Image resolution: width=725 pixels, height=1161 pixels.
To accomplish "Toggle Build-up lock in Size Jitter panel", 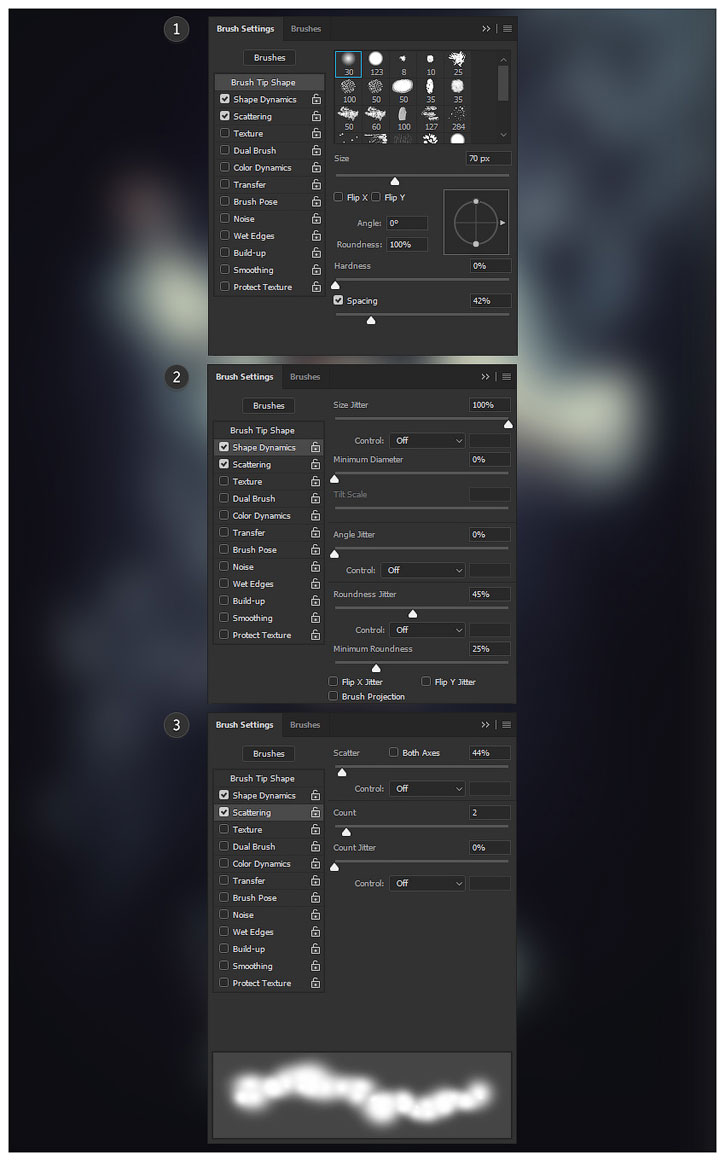I will (x=315, y=600).
